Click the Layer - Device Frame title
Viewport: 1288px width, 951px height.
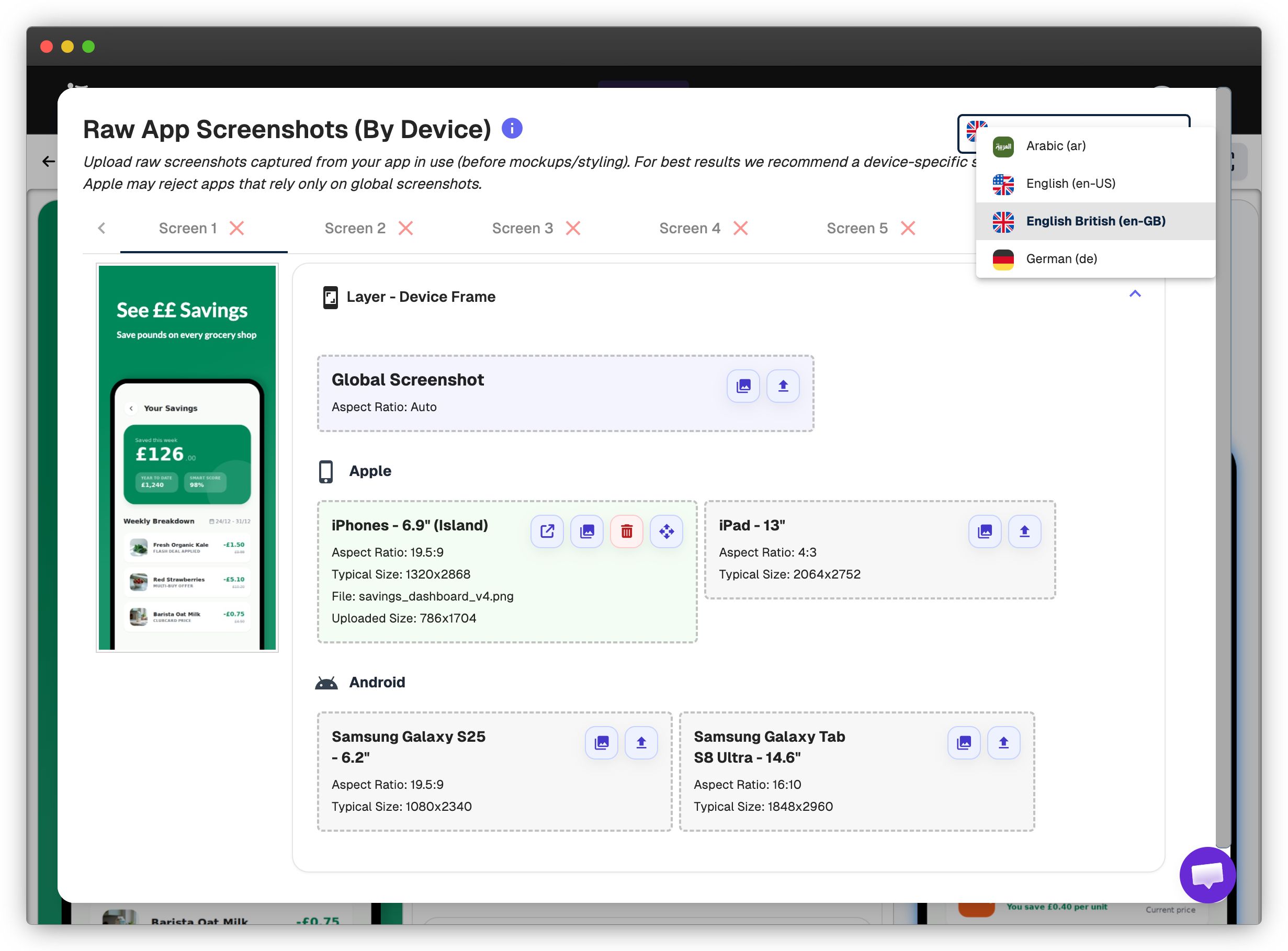click(x=421, y=297)
